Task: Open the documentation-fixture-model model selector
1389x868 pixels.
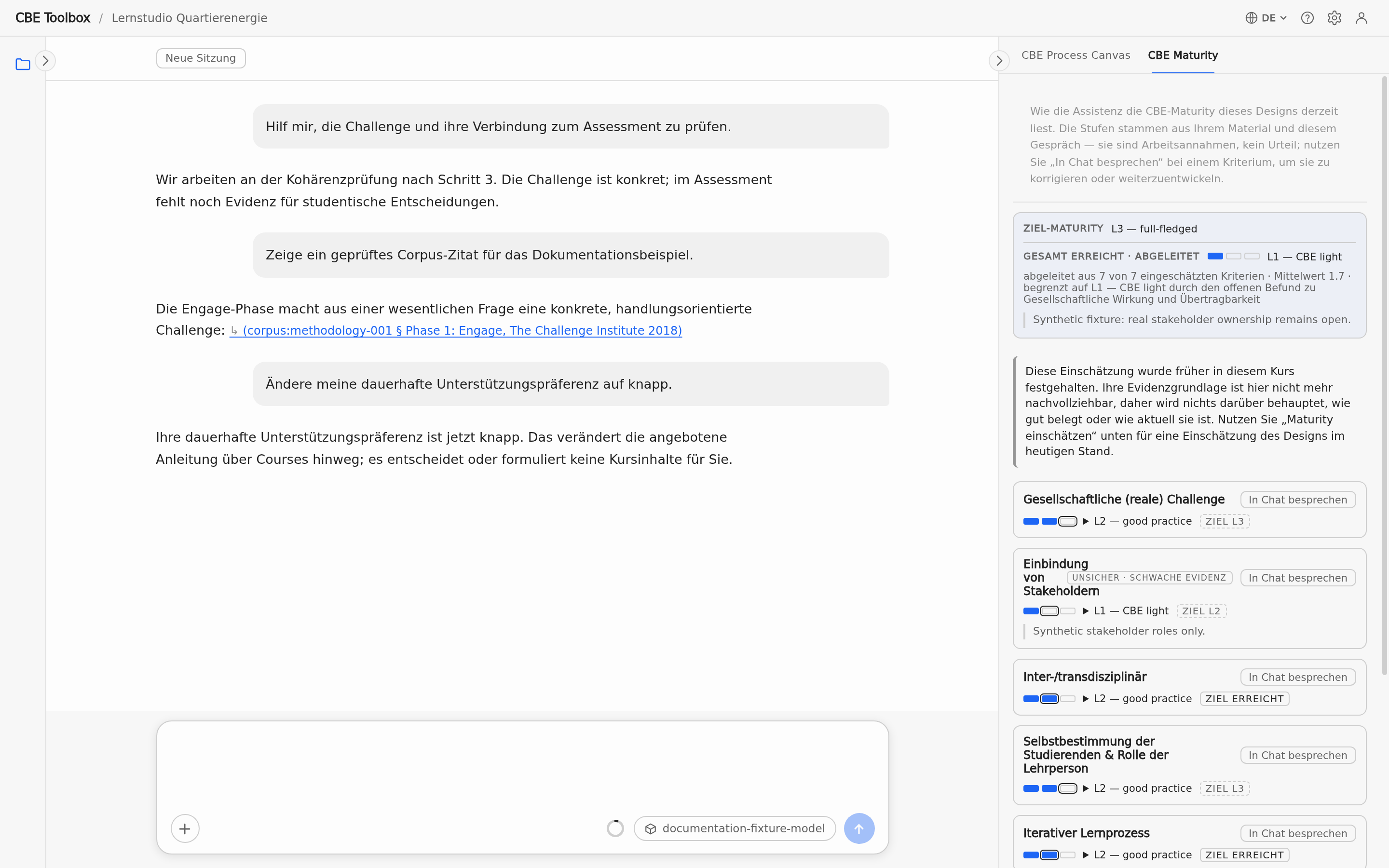Action: 735,828
